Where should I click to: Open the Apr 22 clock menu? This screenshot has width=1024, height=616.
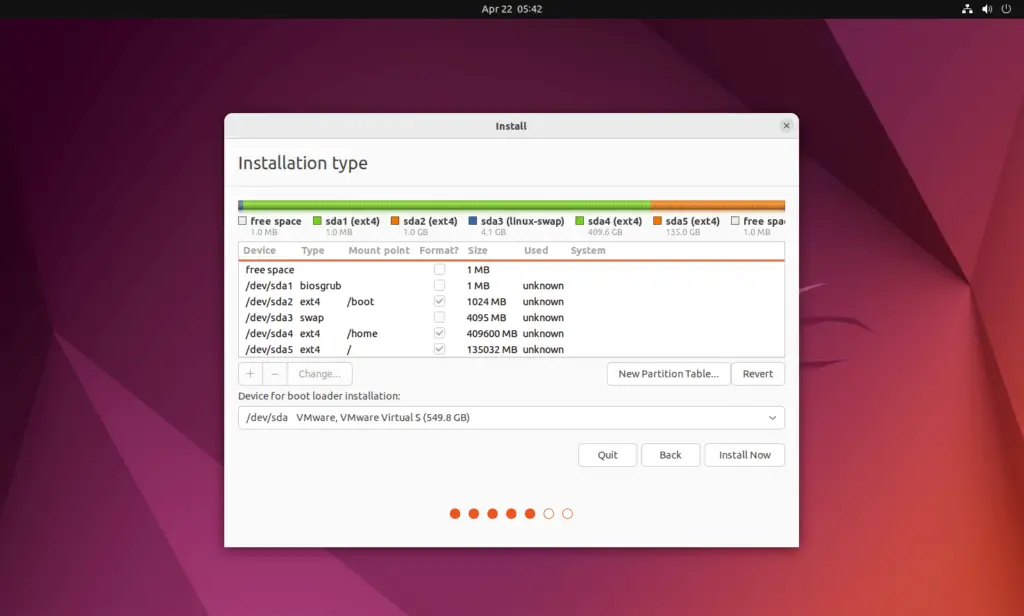point(512,8)
